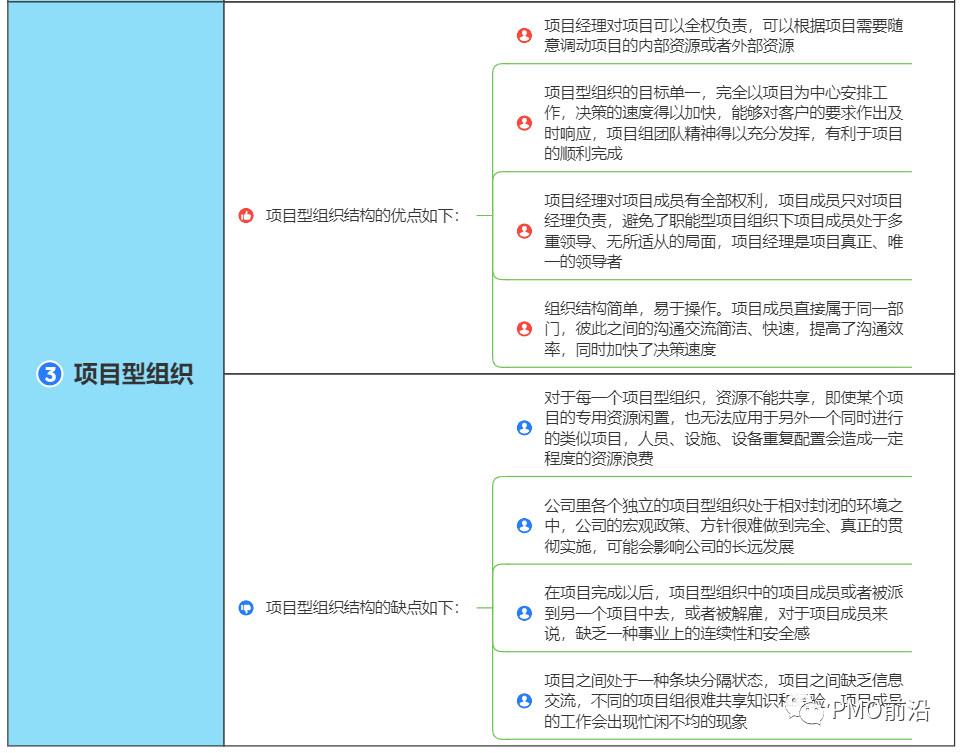The width and height of the screenshot is (962, 753).
Task: Select text 在项目完成以后 paragraph
Action: (723, 613)
